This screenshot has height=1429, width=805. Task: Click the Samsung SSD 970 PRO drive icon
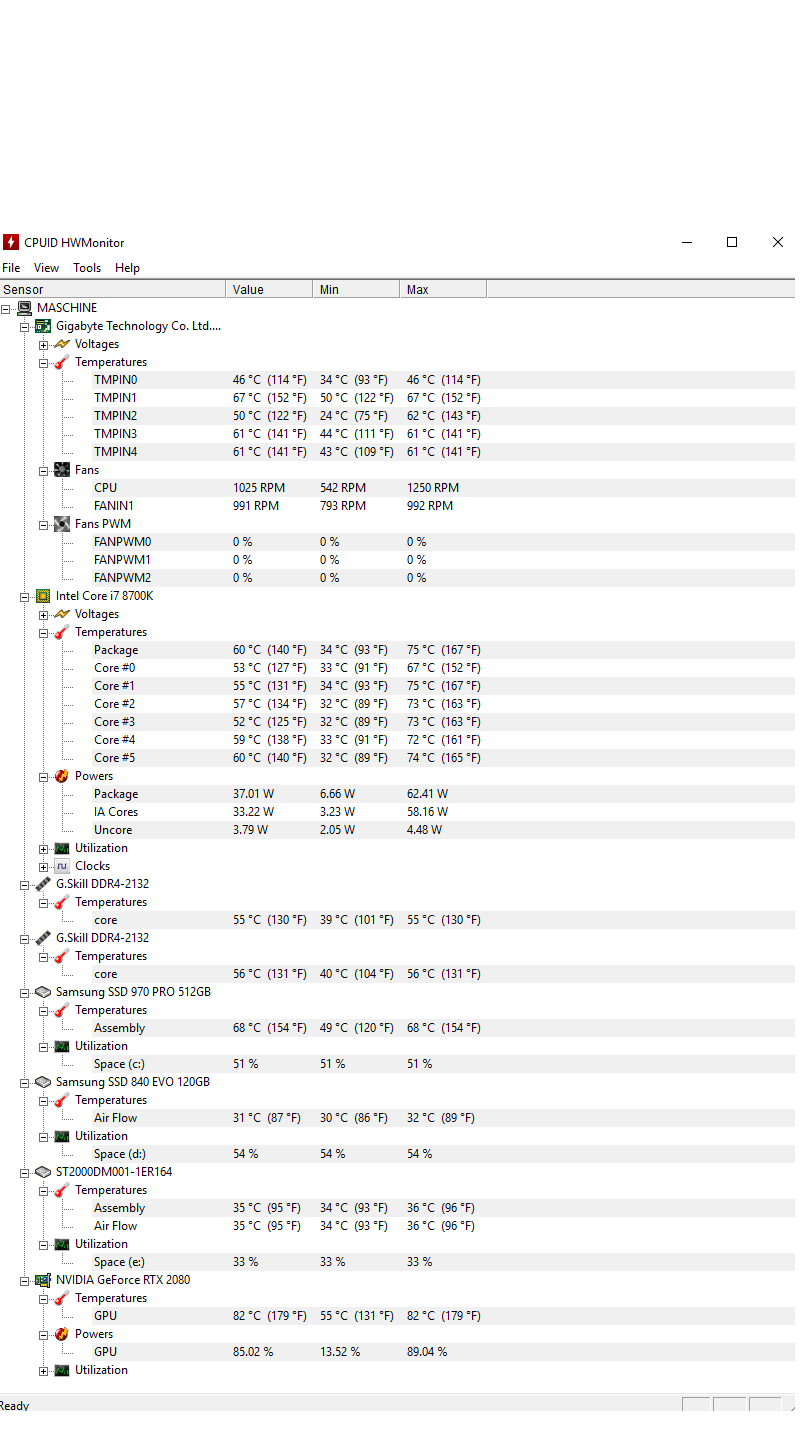click(x=43, y=992)
